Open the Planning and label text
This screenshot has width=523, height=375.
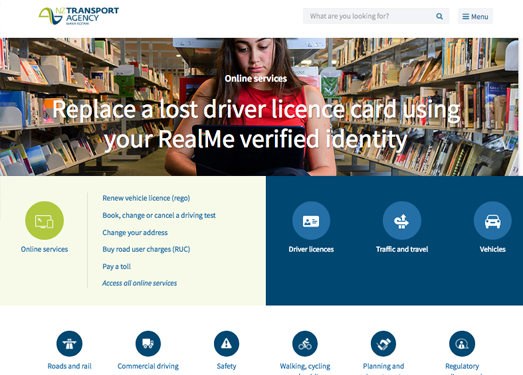[384, 366]
